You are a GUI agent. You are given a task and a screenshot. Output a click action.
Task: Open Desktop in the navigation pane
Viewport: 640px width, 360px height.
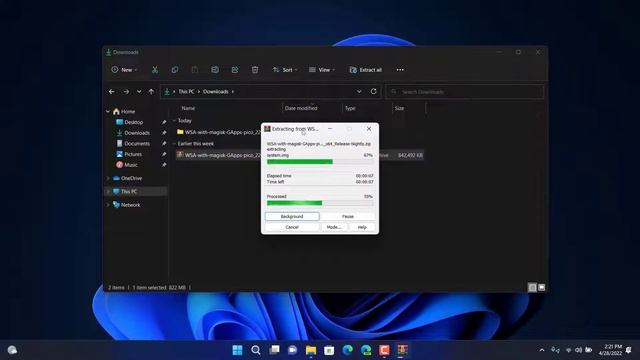[133, 122]
